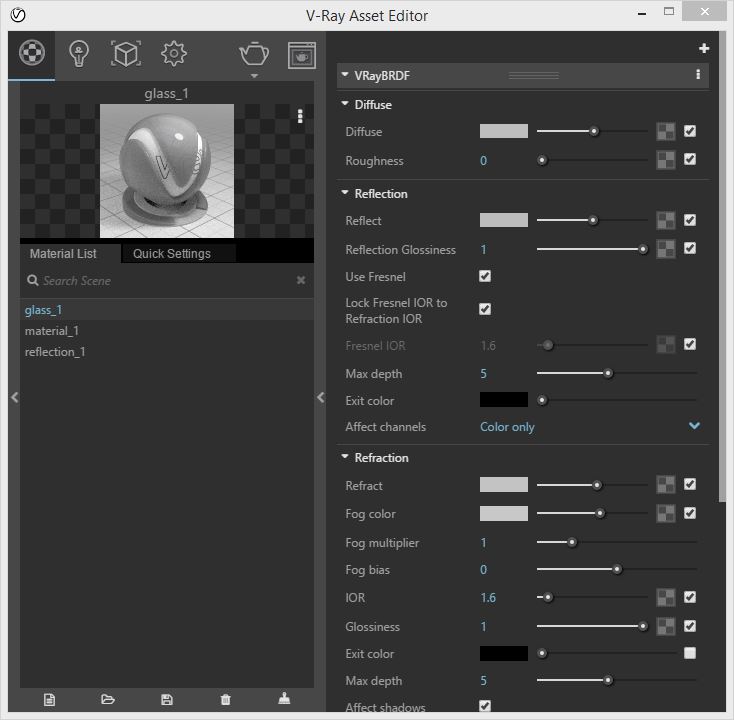Open the Geometry tab cube icon
734x720 pixels.
125,53
